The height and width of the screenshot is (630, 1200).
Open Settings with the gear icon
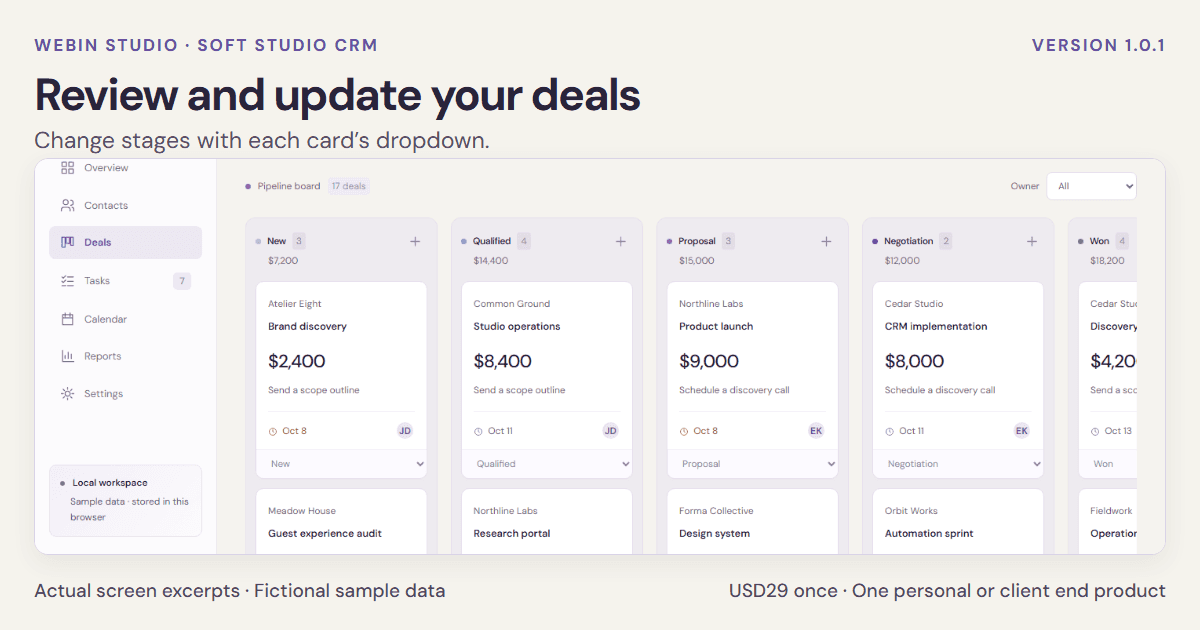68,394
